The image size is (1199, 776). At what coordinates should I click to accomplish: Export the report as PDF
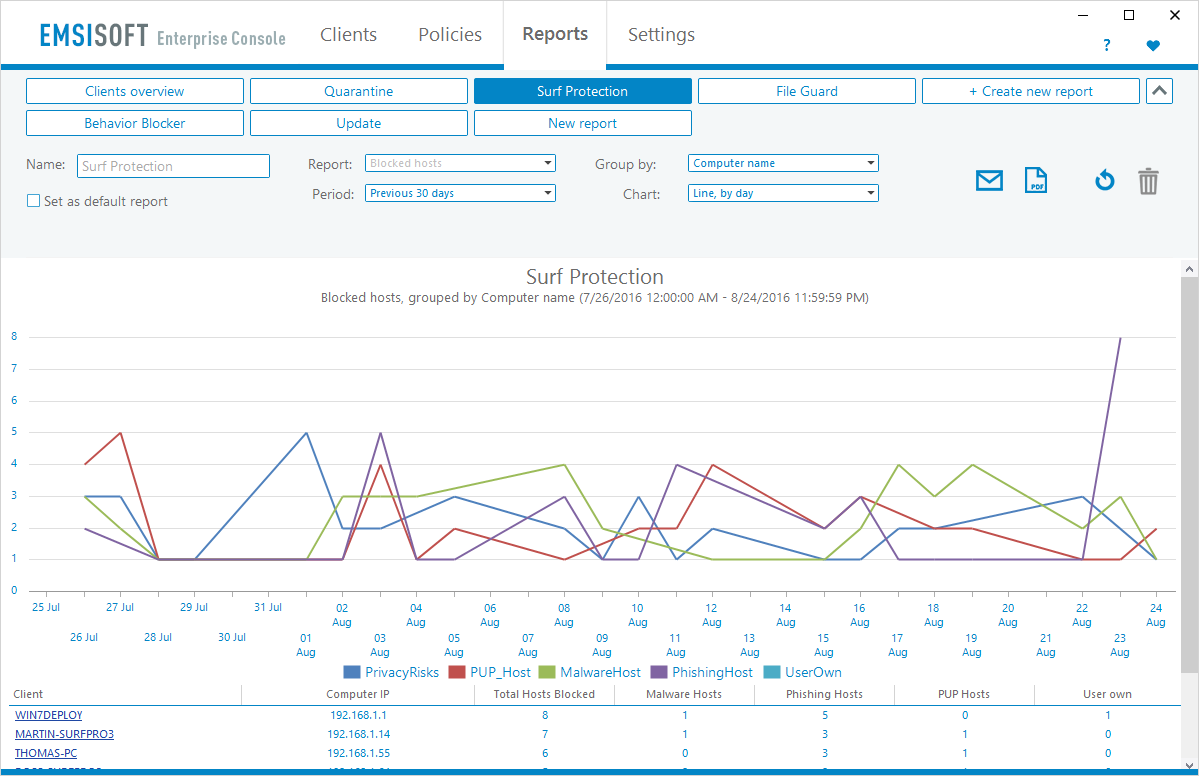click(1036, 180)
